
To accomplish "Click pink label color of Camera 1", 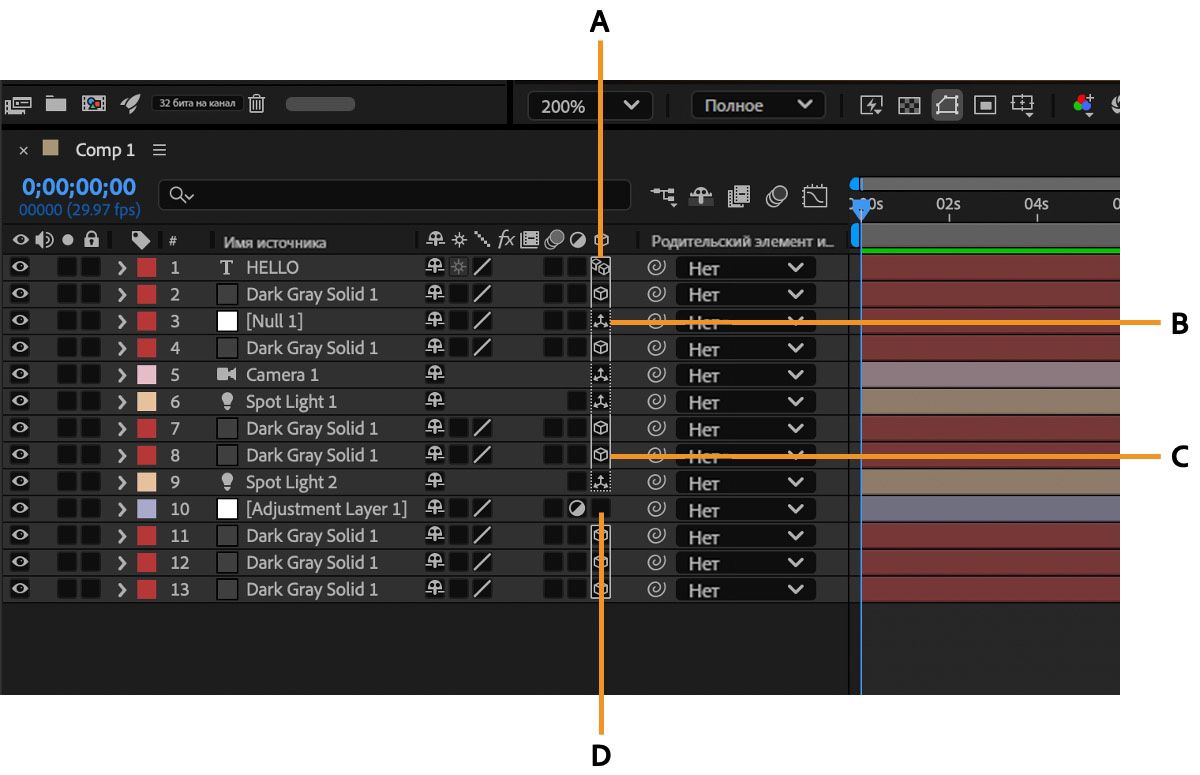I will [x=147, y=375].
